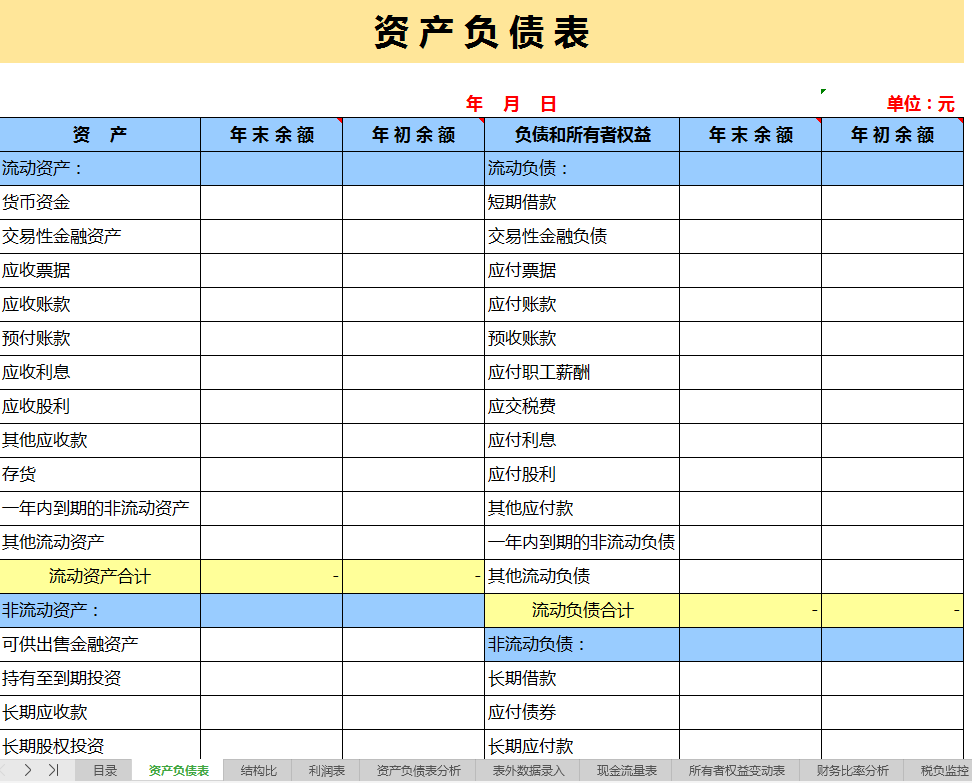Select the 长期应收款 cell

[x=100, y=713]
